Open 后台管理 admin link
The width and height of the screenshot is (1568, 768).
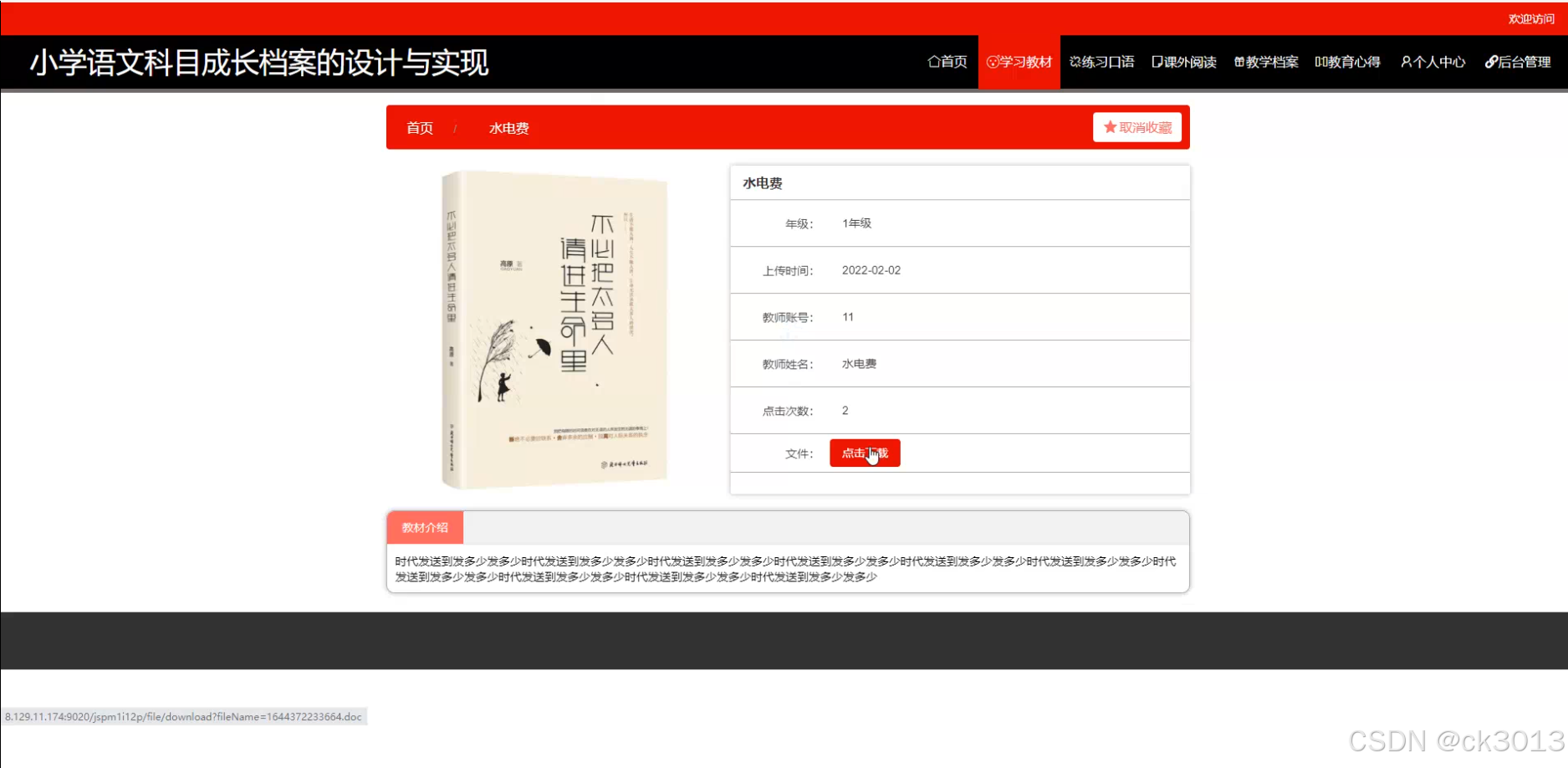[1517, 62]
